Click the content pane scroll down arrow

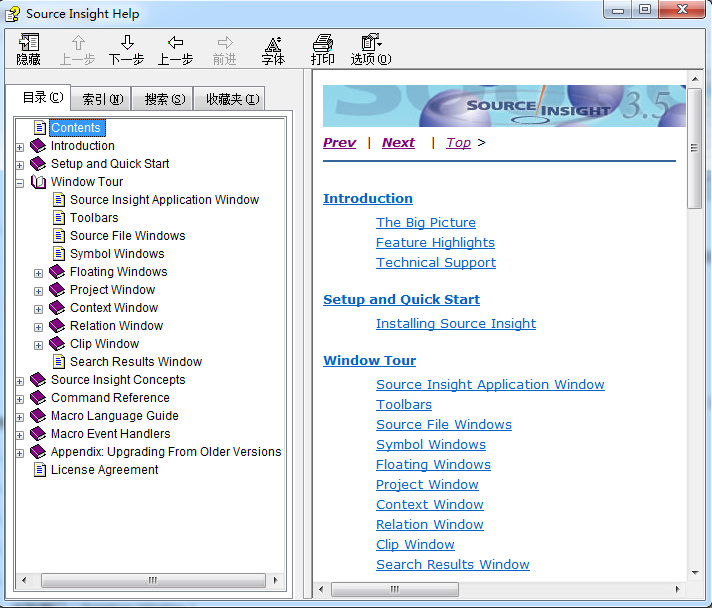695,573
